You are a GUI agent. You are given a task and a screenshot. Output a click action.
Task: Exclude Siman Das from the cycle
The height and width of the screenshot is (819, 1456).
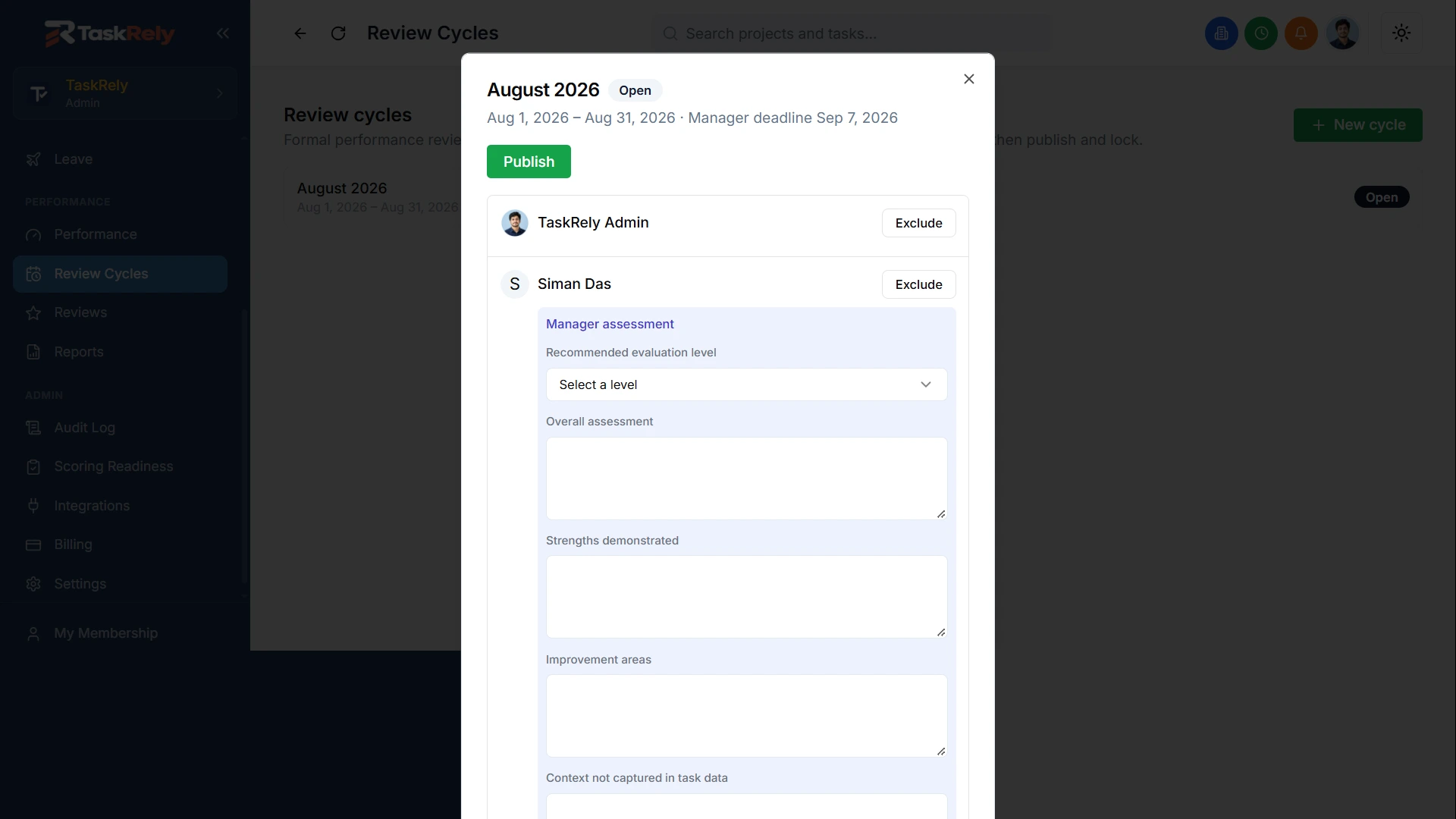pyautogui.click(x=918, y=284)
